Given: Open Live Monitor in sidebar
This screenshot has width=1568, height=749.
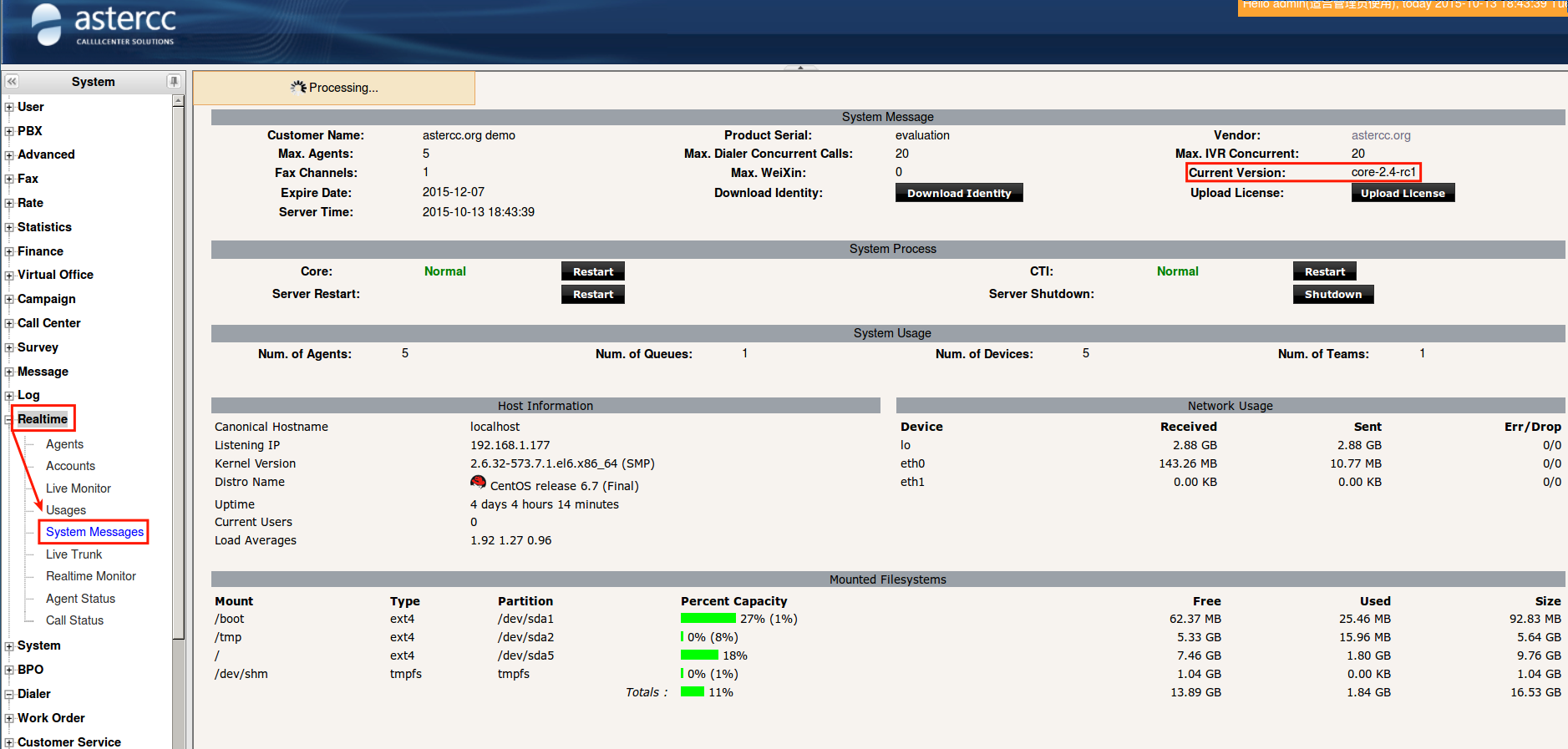Looking at the screenshot, I should (78, 488).
